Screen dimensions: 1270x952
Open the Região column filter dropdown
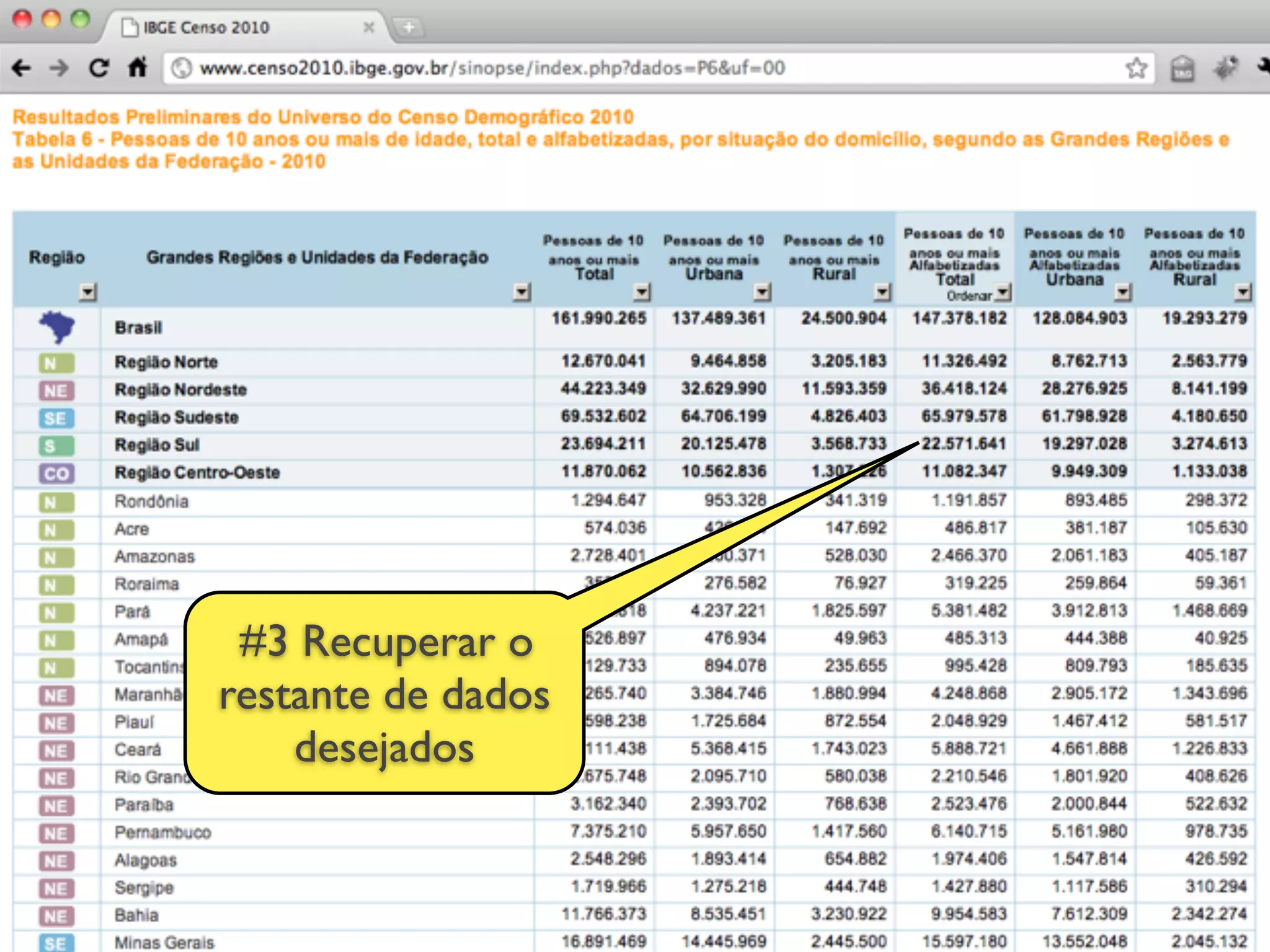(x=88, y=292)
